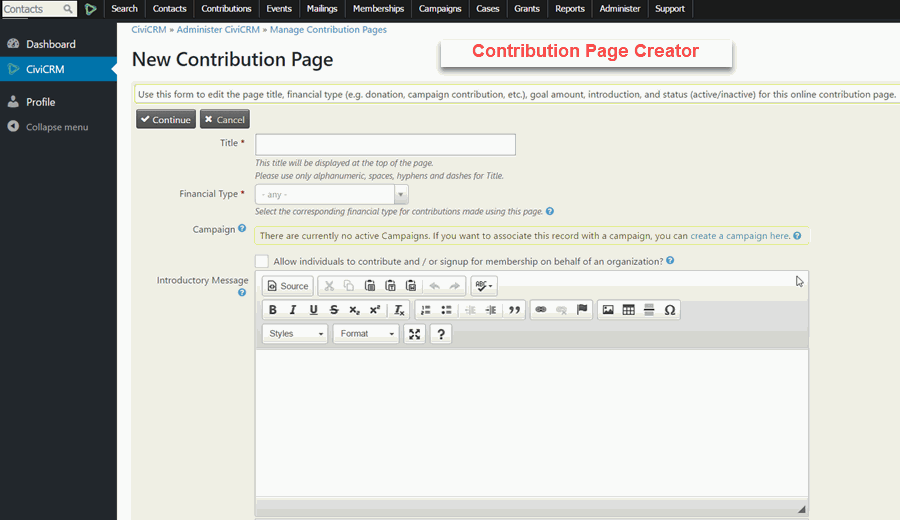Open help icon under Introductory Message
This screenshot has height=520, width=900.
coord(242,293)
